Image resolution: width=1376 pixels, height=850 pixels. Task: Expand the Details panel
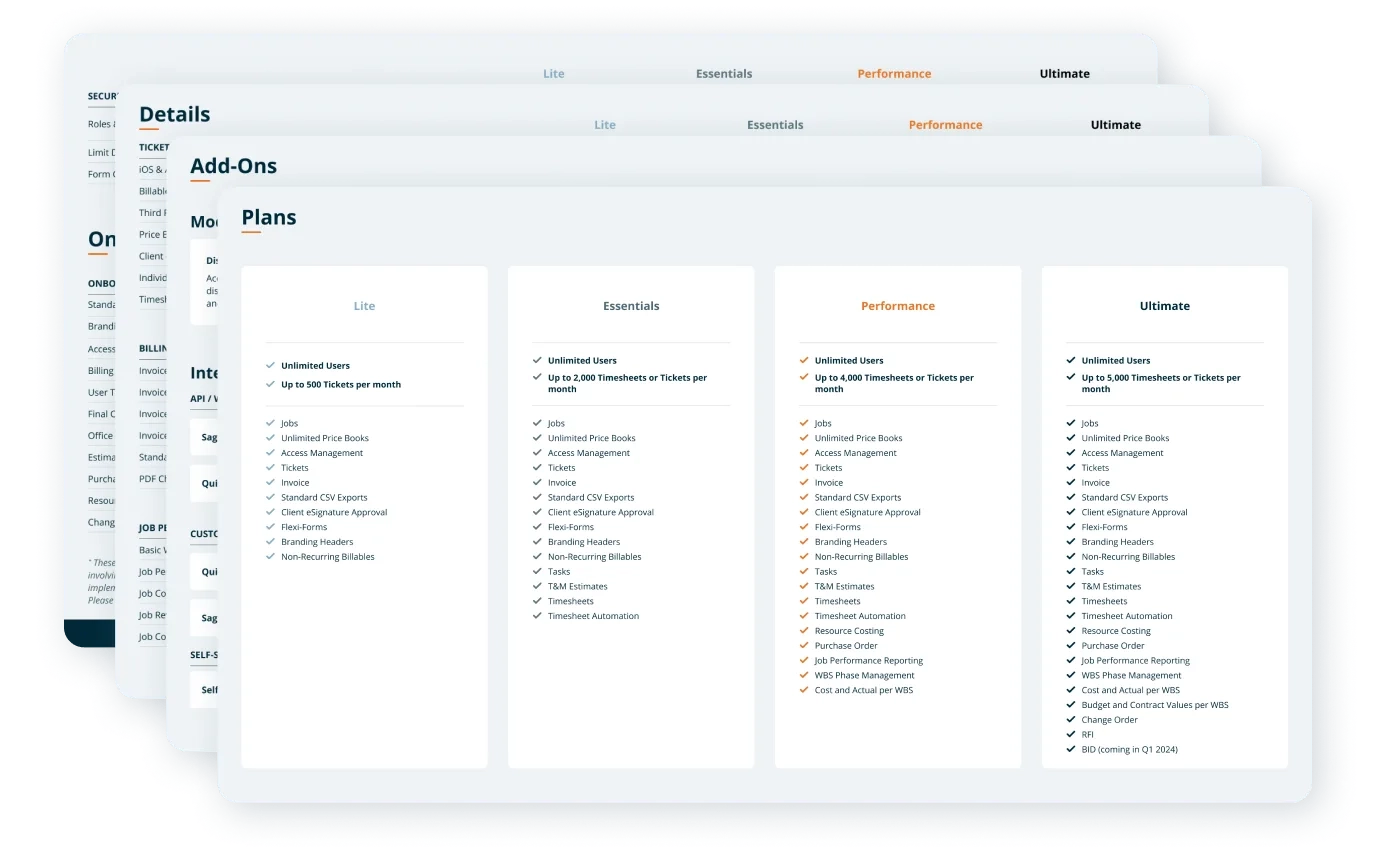pos(174,114)
